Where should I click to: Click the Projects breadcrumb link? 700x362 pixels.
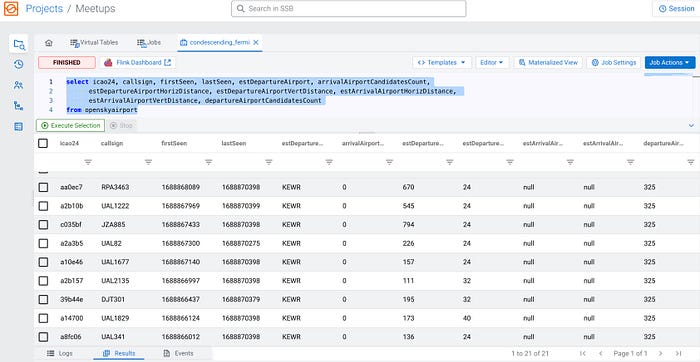[44, 8]
